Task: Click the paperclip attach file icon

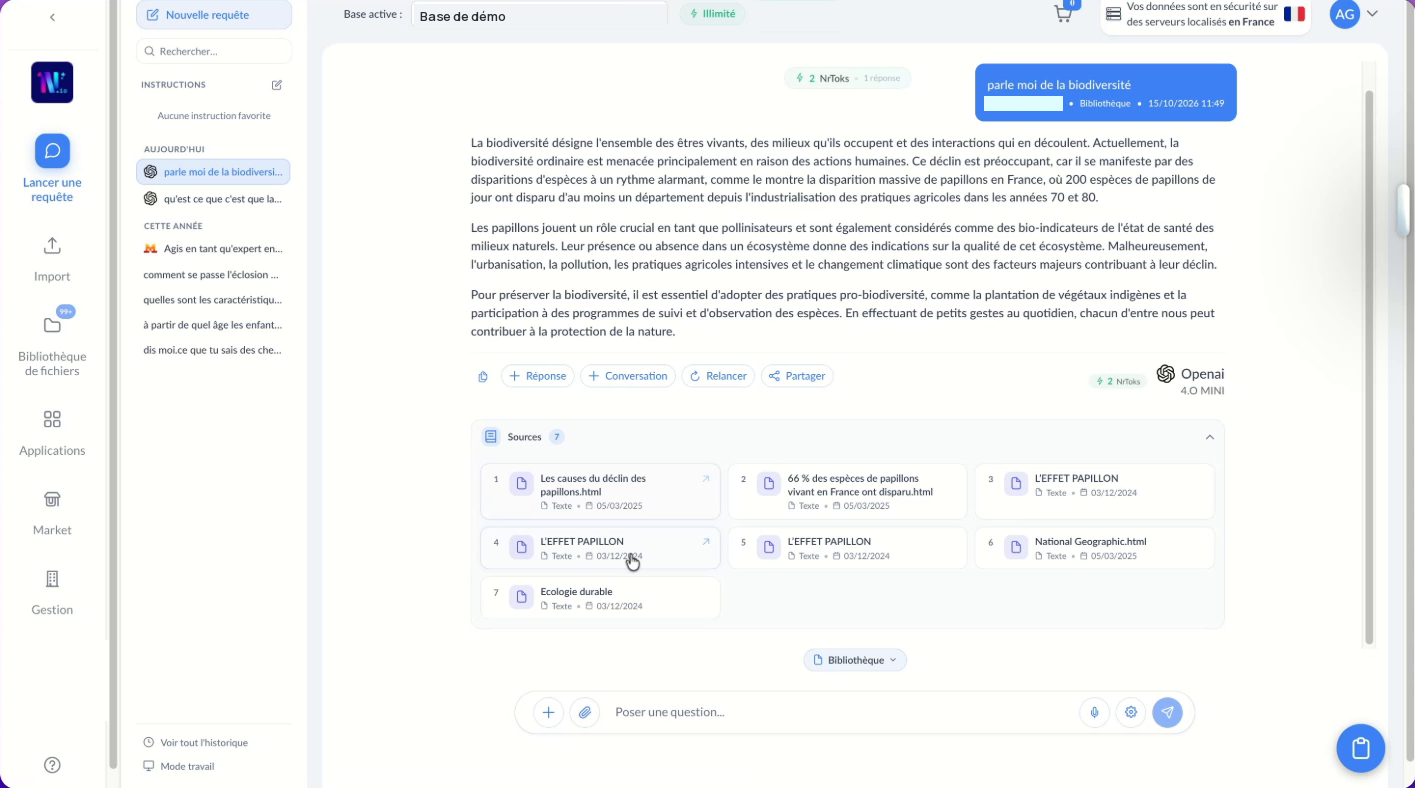Action: coord(585,712)
